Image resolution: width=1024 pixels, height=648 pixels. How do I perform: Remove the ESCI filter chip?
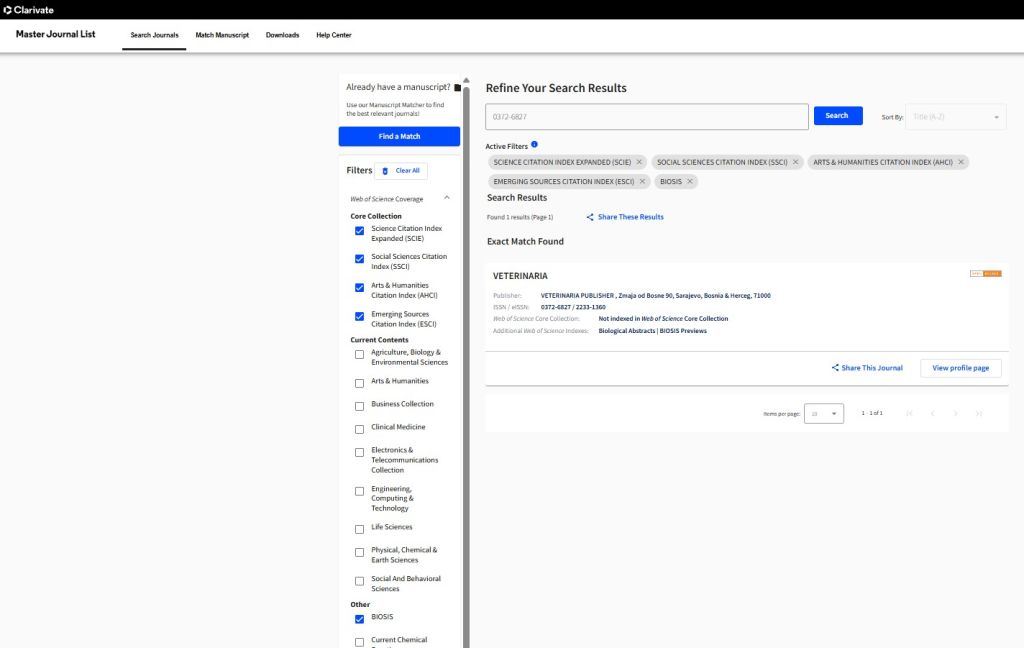pyautogui.click(x=641, y=181)
